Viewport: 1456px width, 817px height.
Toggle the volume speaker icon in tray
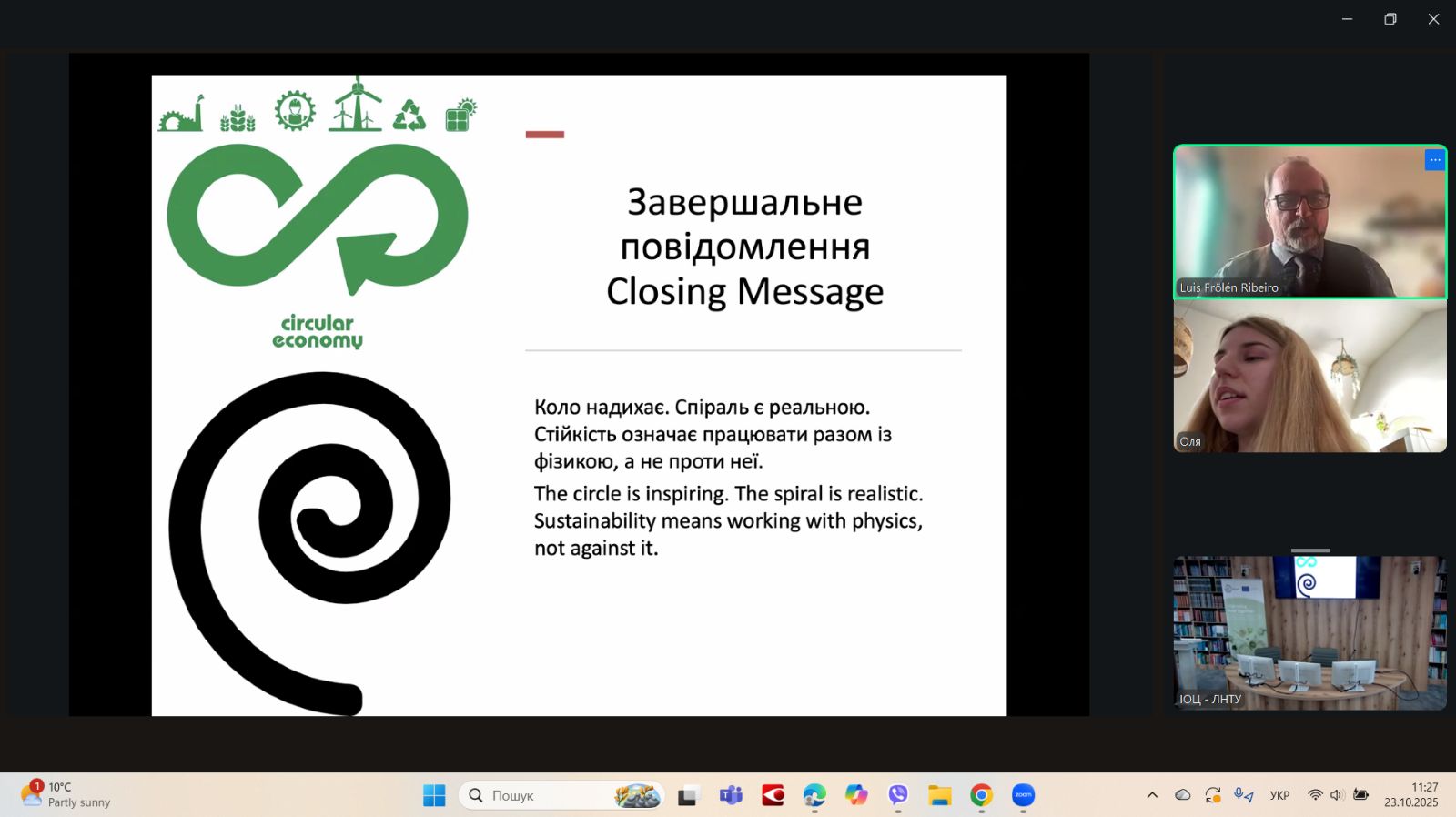(x=1337, y=795)
